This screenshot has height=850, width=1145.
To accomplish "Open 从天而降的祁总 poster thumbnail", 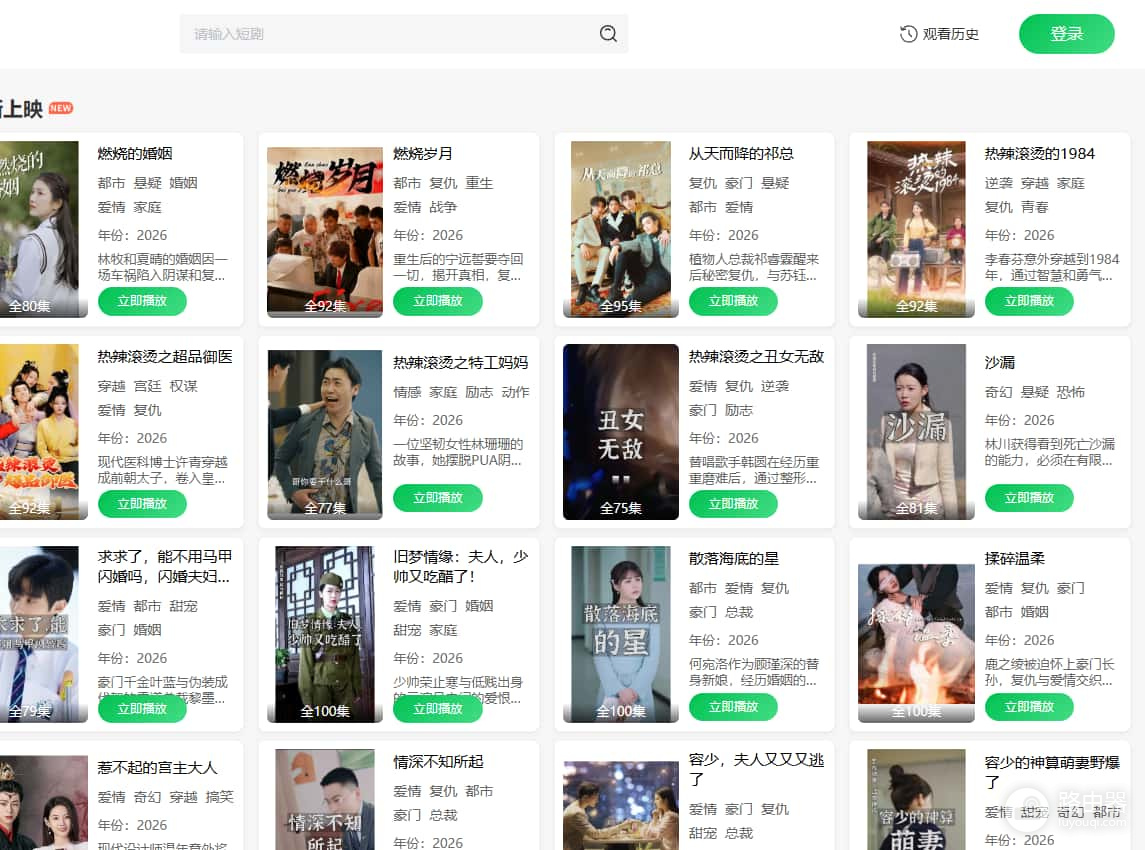I will tap(621, 229).
